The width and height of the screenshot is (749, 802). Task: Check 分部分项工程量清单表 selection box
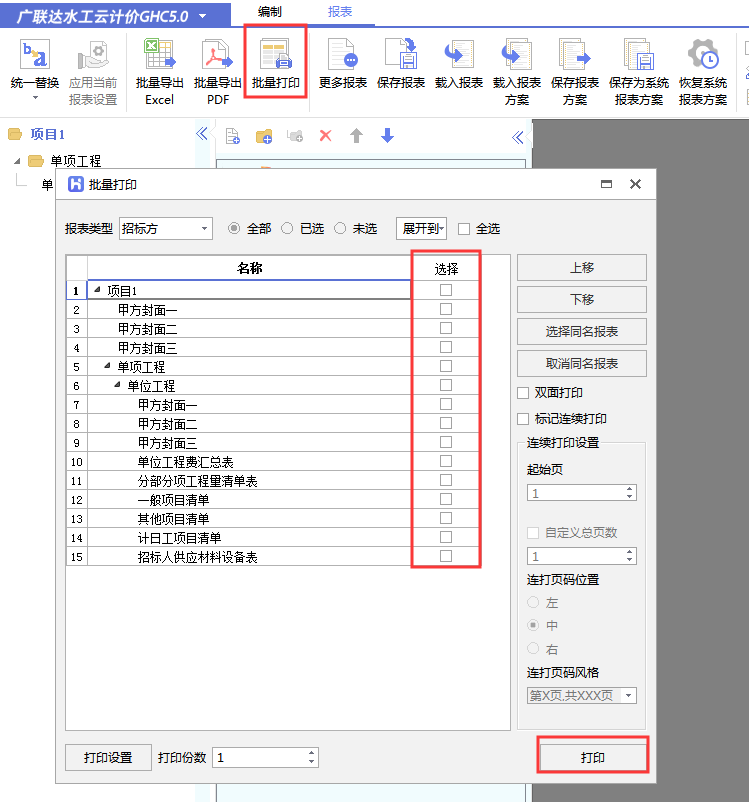click(446, 480)
